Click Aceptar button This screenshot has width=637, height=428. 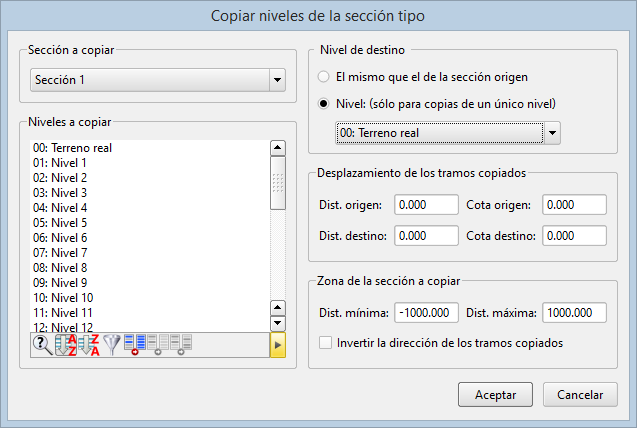(x=495, y=394)
